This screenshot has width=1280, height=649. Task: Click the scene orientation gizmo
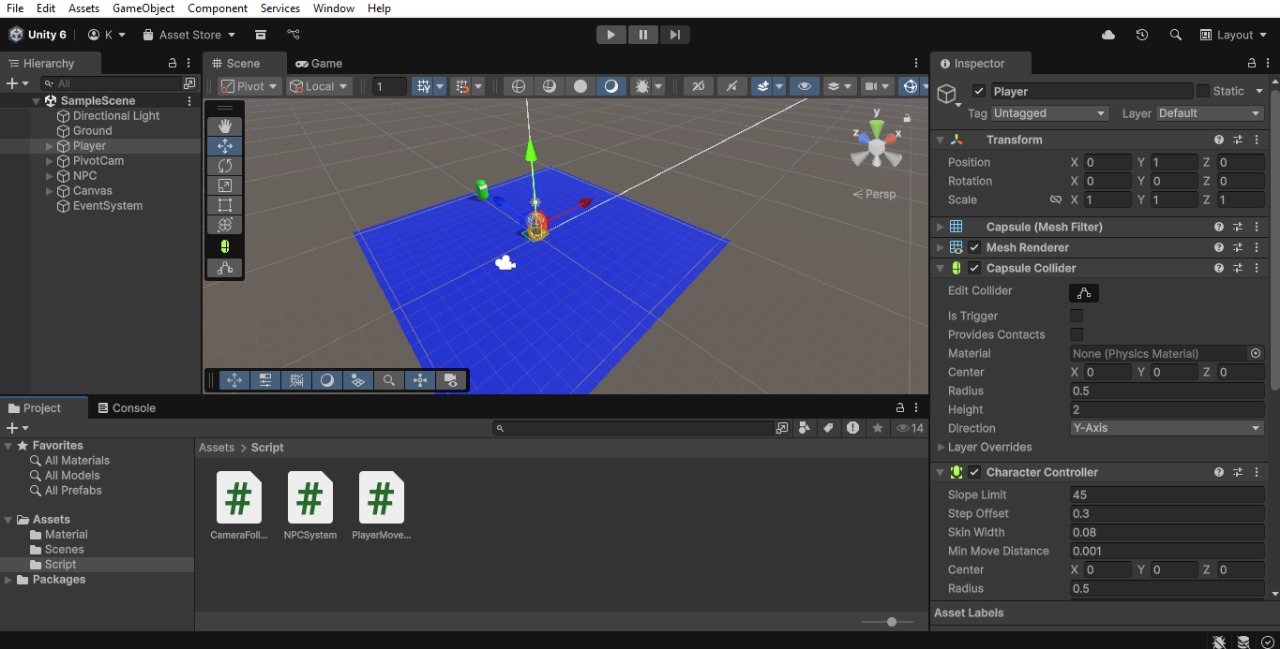click(877, 145)
